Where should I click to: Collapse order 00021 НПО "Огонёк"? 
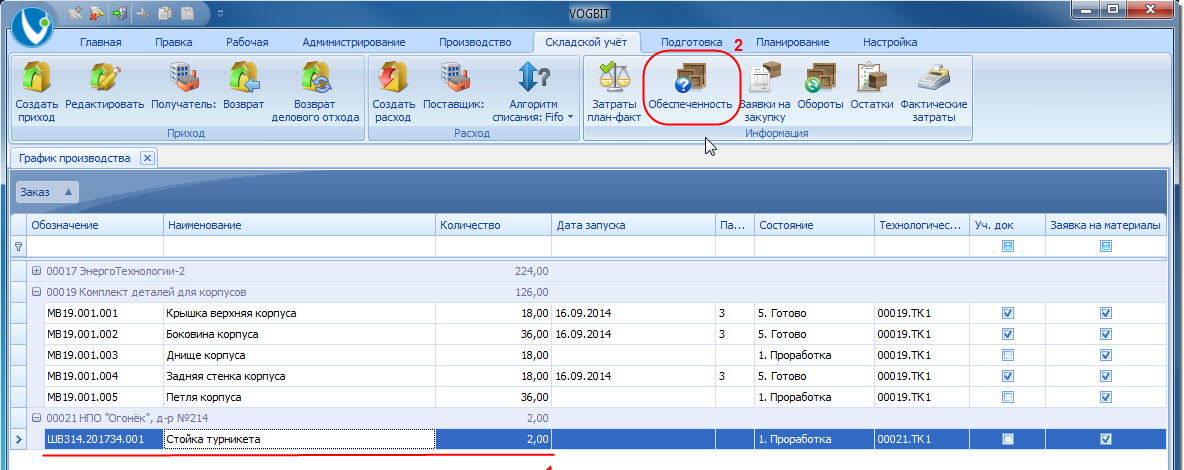(37, 418)
